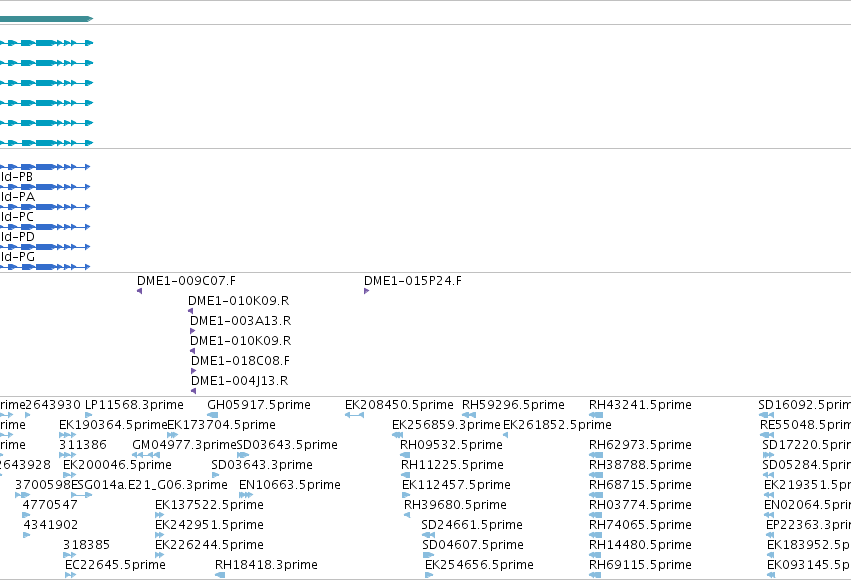Click the SD04607.5prime EST label
The width and height of the screenshot is (851, 580).
click(473, 545)
